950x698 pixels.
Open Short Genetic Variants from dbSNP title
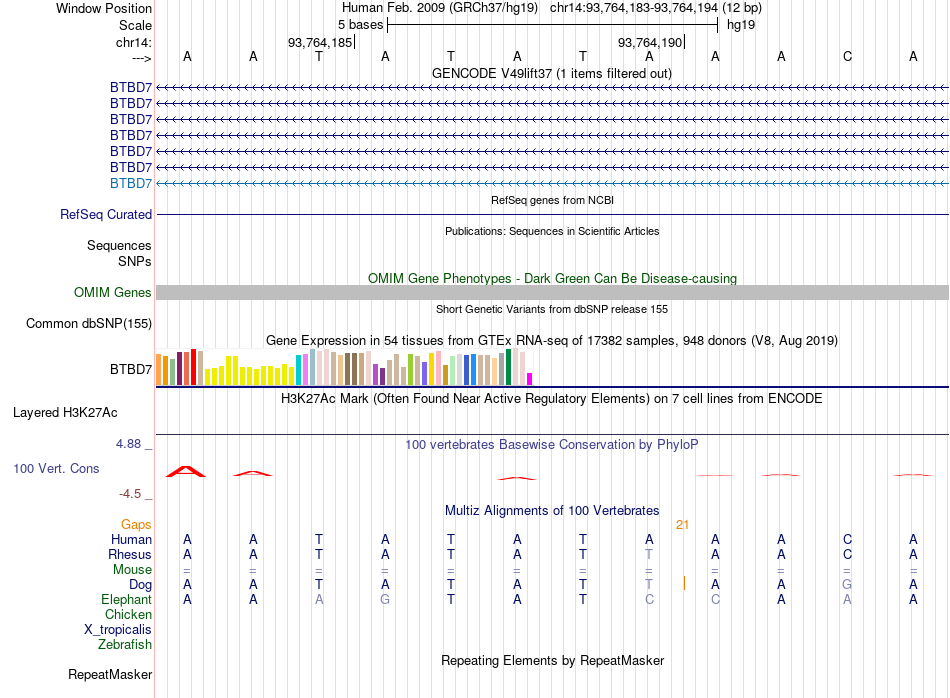click(x=552, y=309)
